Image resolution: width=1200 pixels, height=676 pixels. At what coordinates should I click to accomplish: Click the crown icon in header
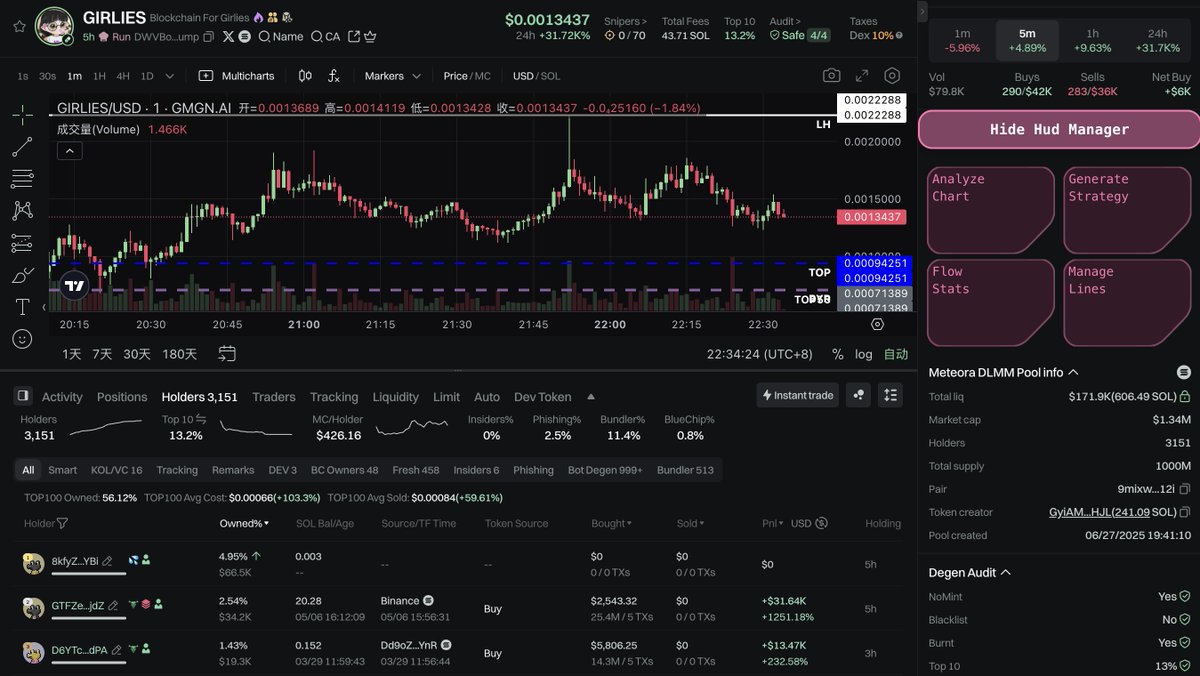pos(369,37)
